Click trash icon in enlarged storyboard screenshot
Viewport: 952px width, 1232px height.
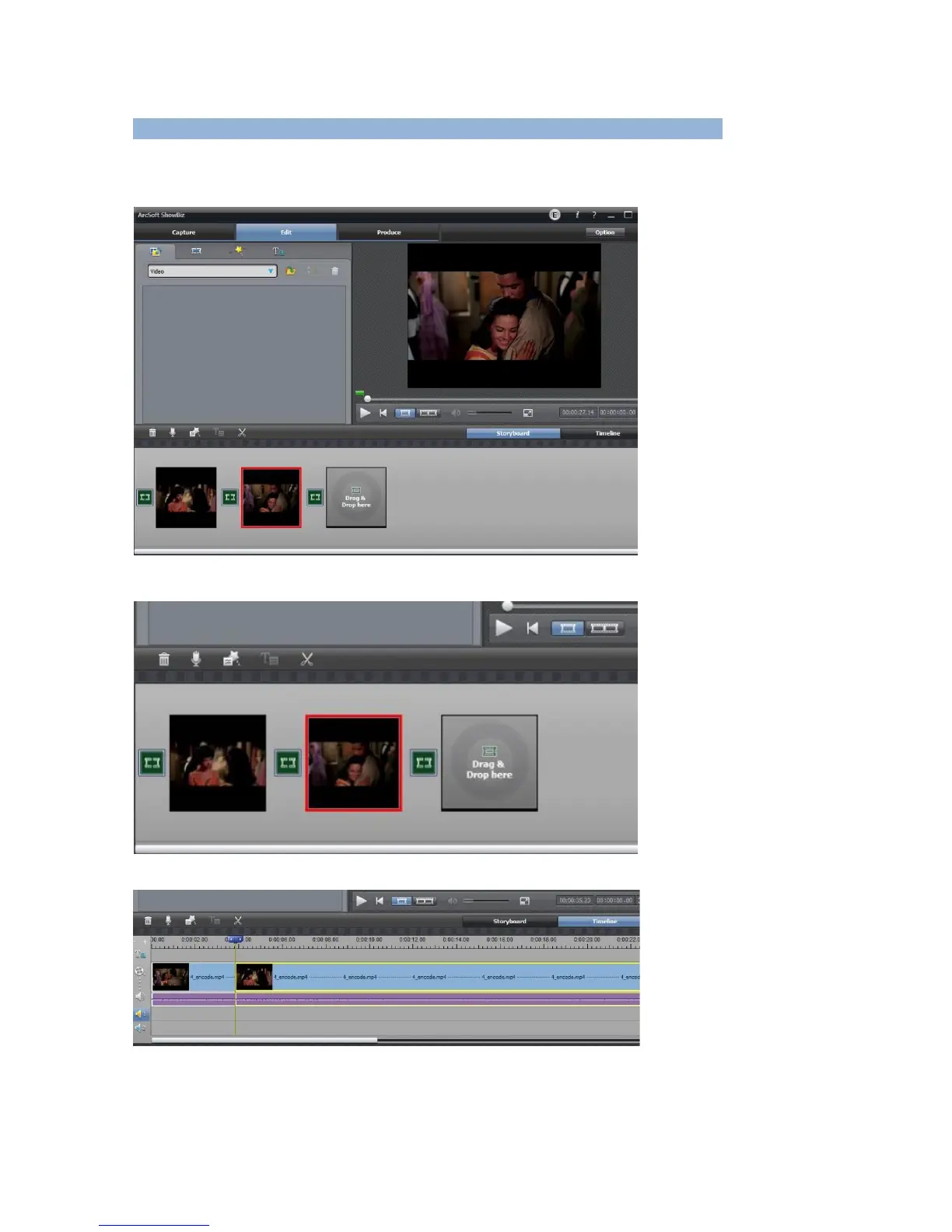point(164,659)
